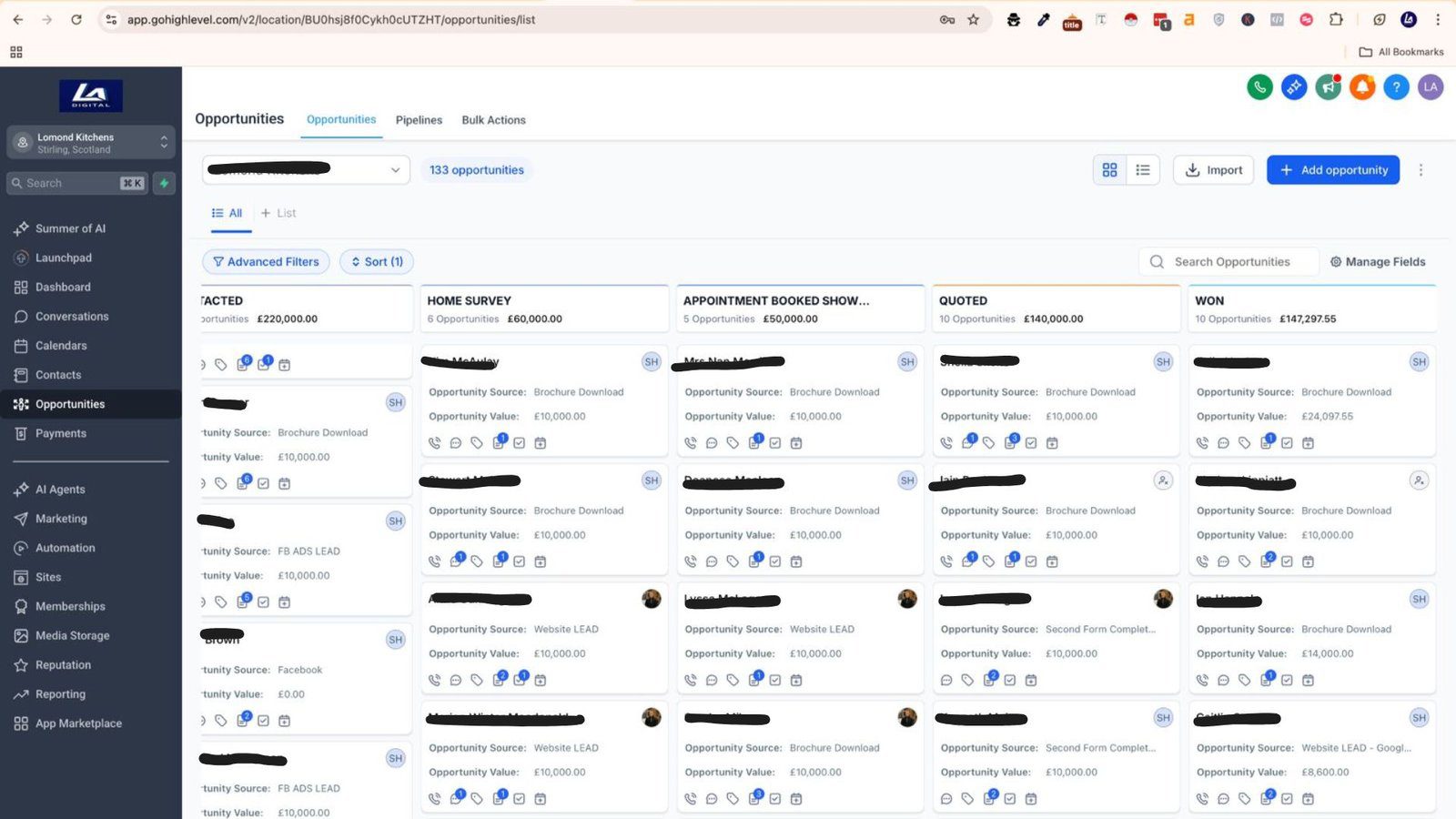Screen dimensions: 1456x819
Task: Click the Import button
Action: click(x=1214, y=170)
